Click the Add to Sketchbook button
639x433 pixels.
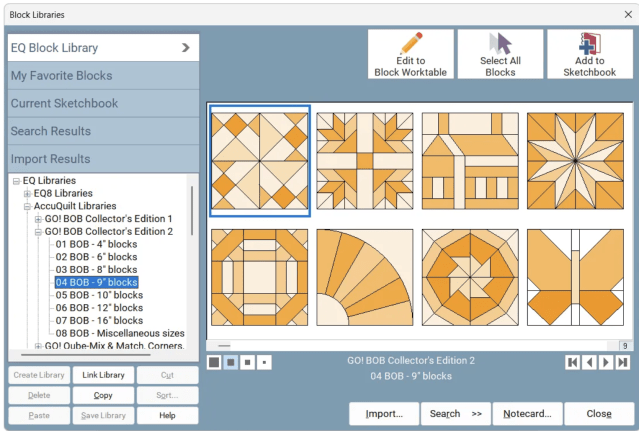click(589, 53)
